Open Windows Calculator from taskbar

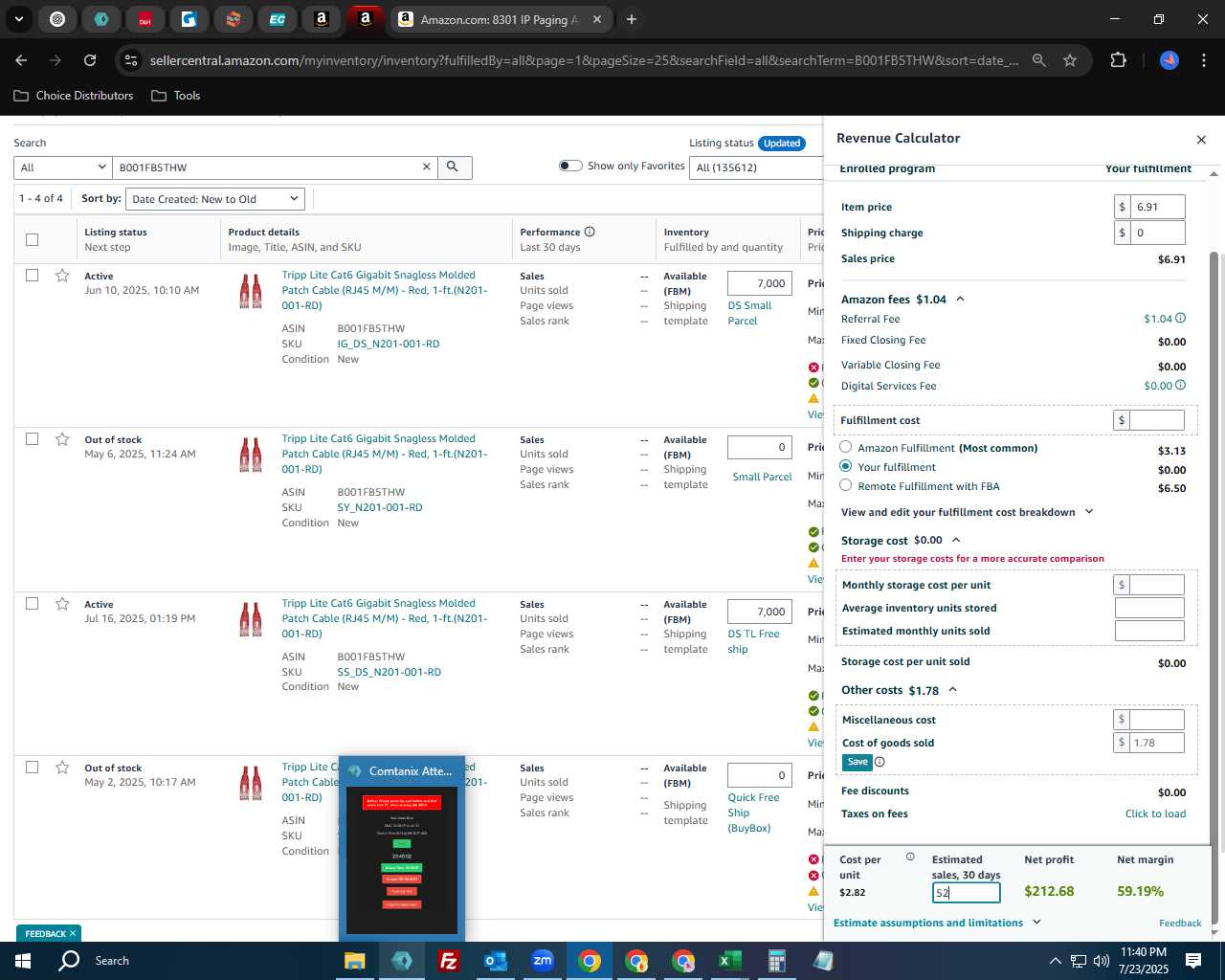coord(776,961)
